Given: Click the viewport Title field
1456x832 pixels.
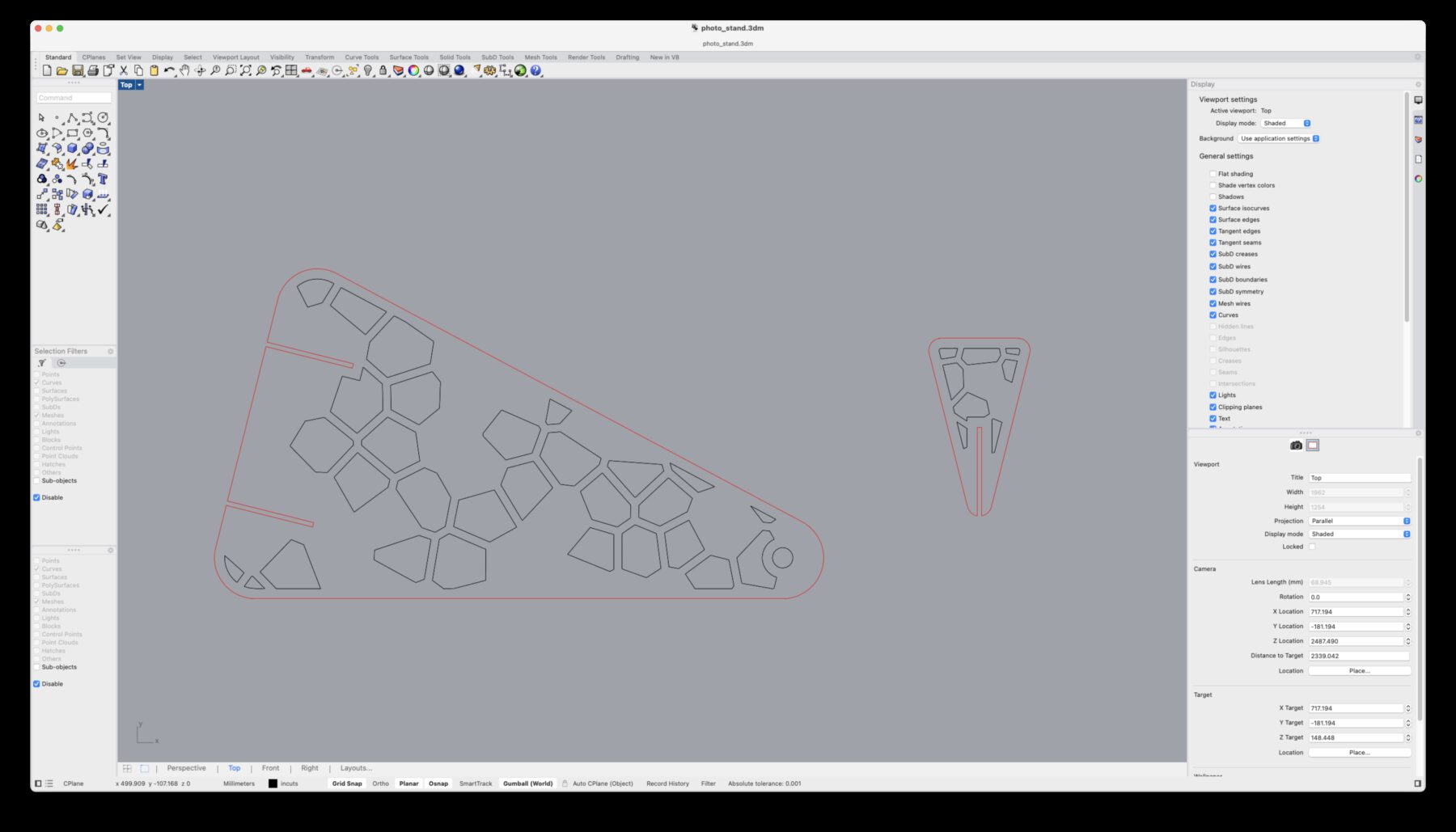Looking at the screenshot, I should 1360,478.
